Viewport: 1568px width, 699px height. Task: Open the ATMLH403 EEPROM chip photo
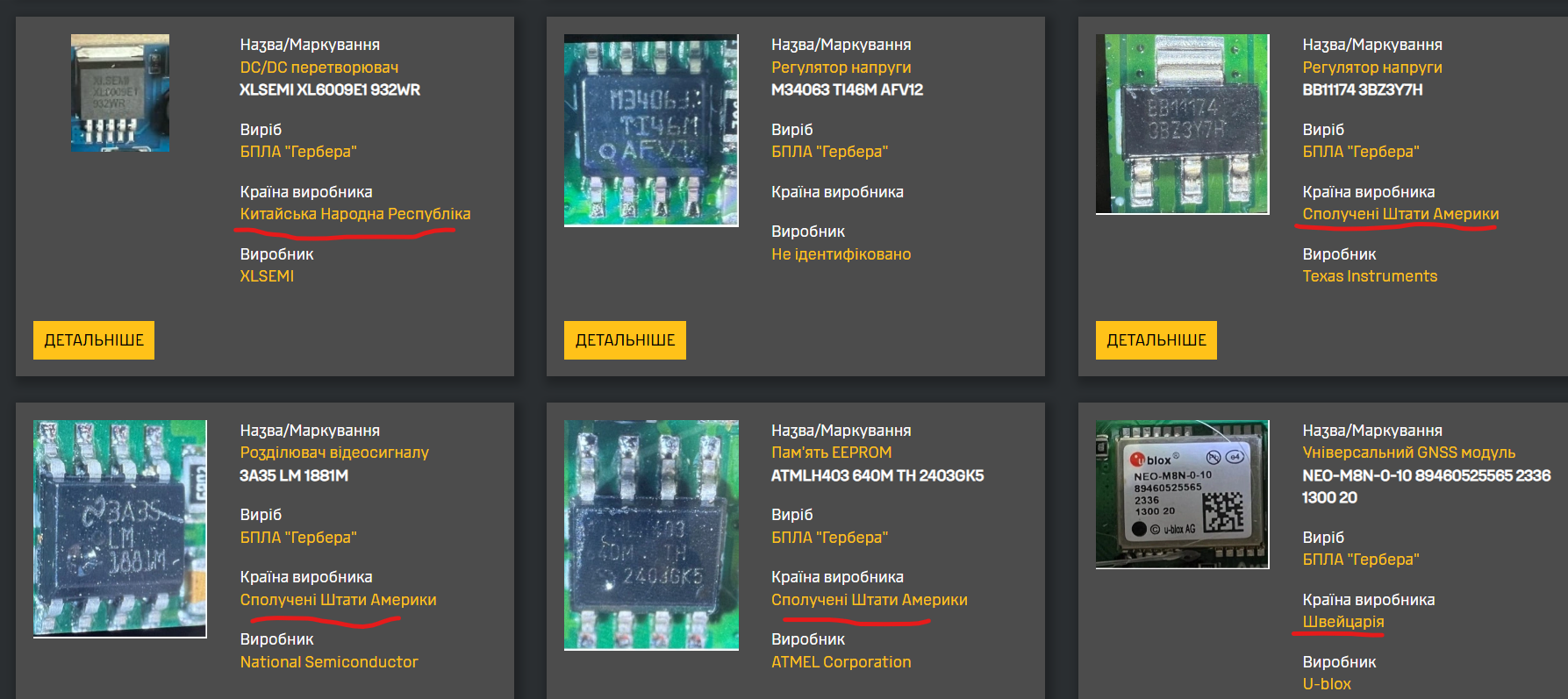(x=651, y=535)
